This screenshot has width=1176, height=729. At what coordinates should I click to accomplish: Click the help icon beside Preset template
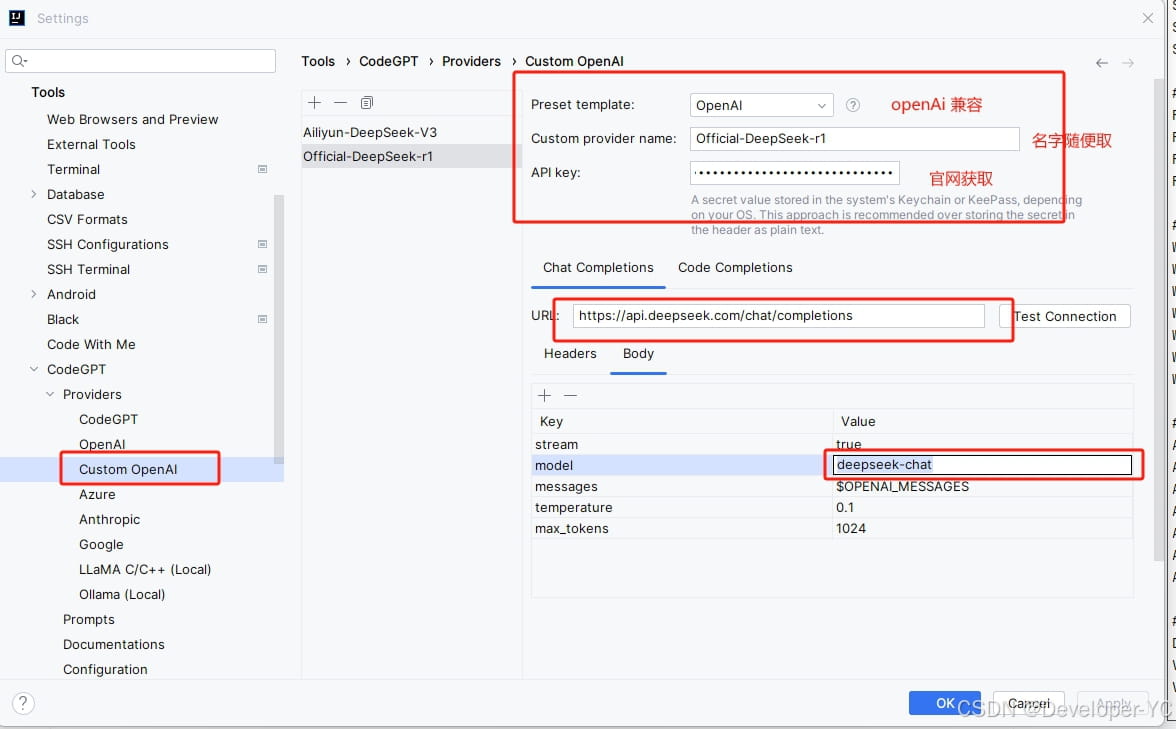(x=853, y=105)
